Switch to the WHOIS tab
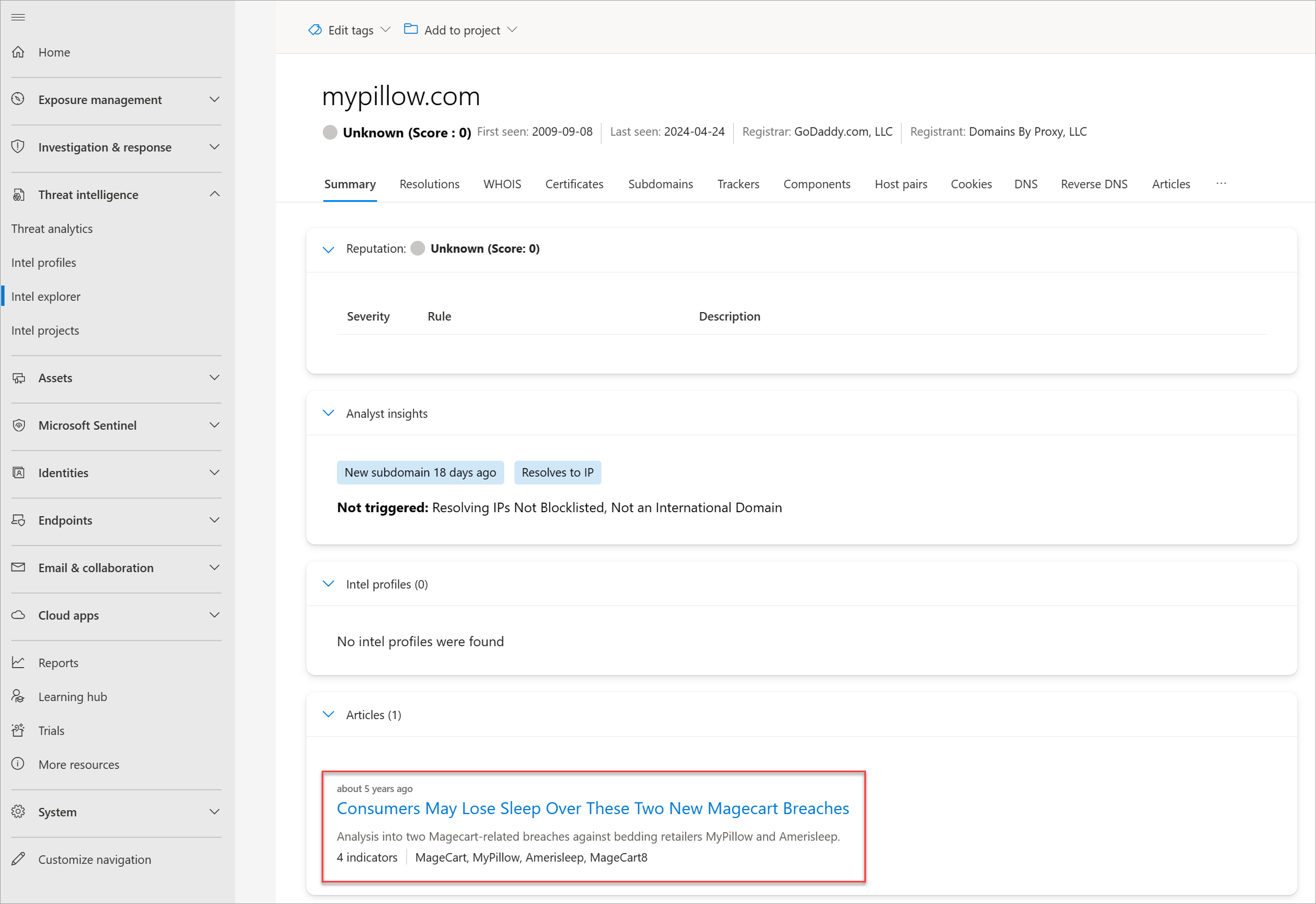 502,184
